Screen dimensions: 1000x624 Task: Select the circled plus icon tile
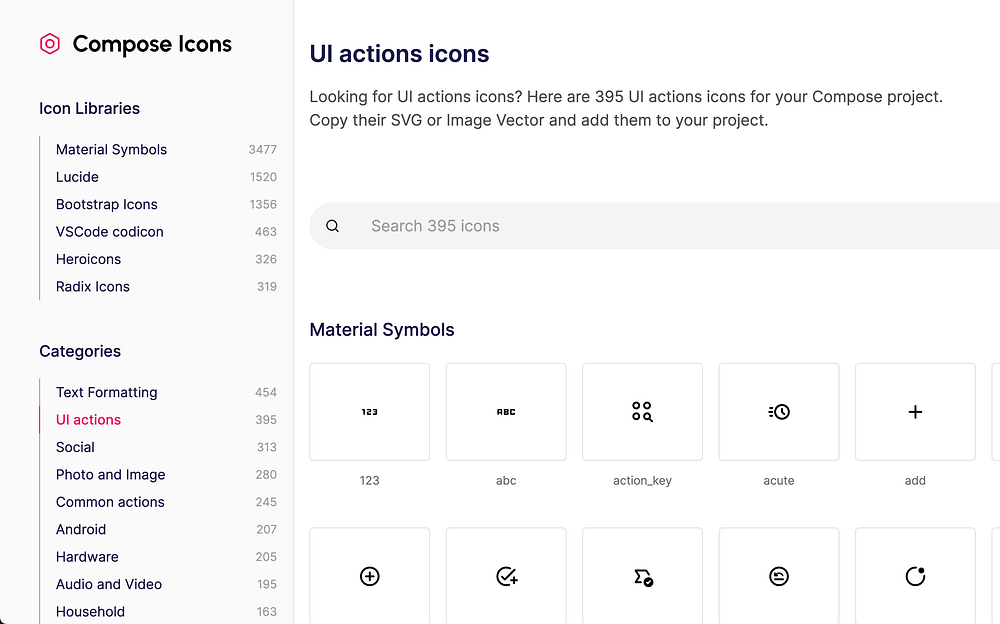370,576
